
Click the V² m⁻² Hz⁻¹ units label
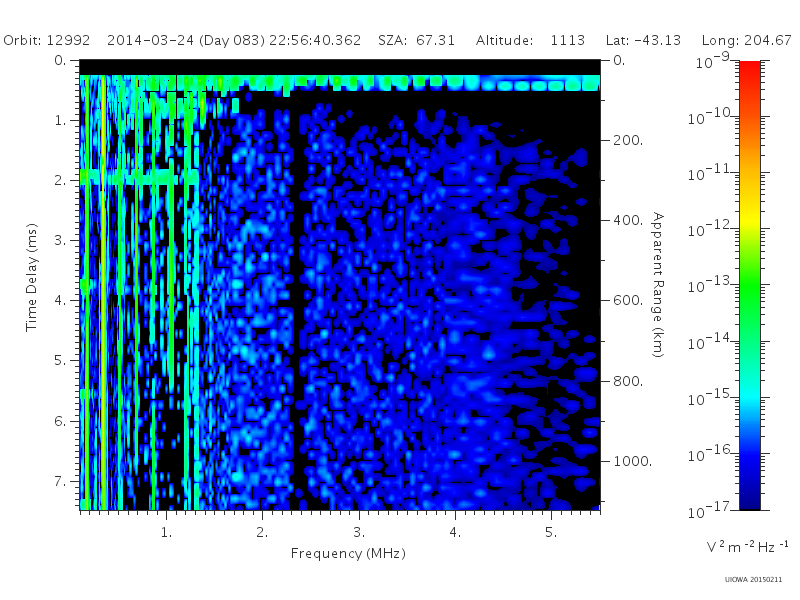point(747,546)
